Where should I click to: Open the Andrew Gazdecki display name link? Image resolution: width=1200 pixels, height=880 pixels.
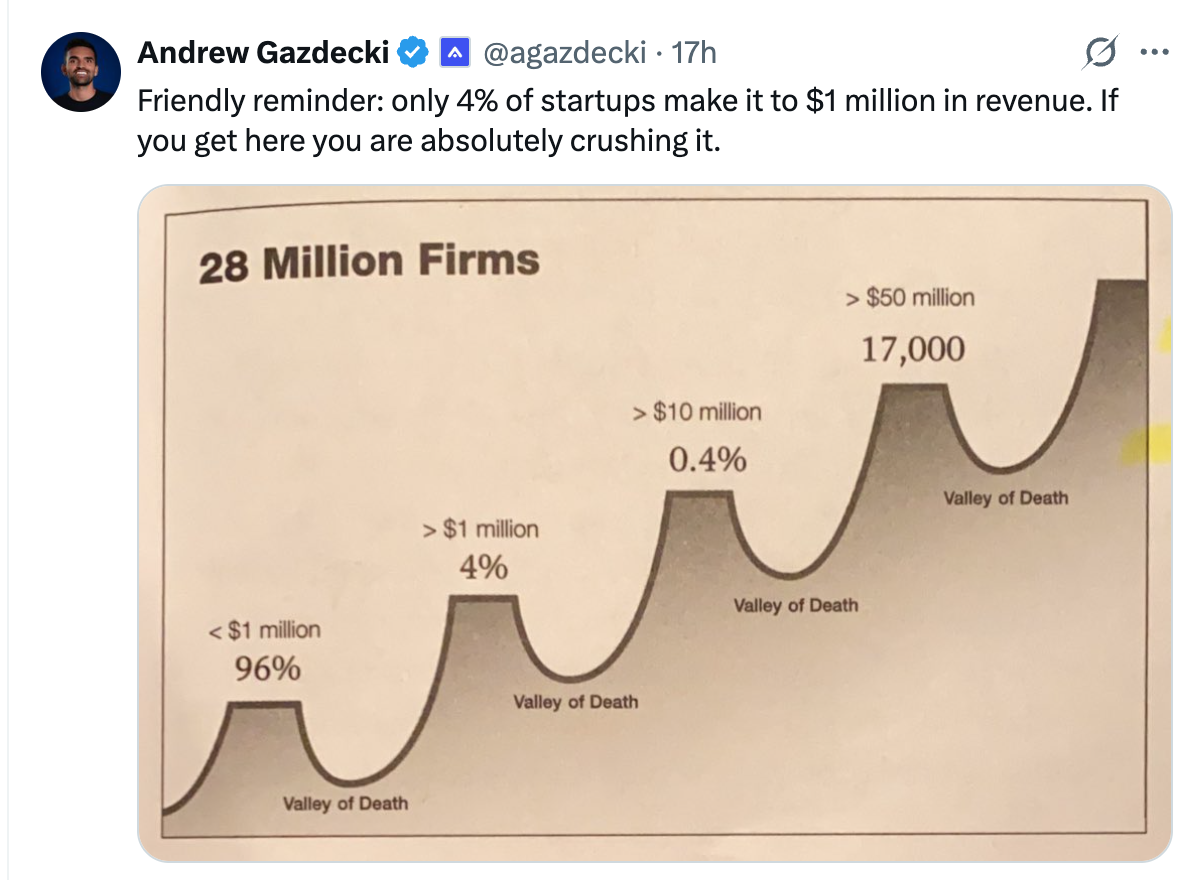(262, 52)
